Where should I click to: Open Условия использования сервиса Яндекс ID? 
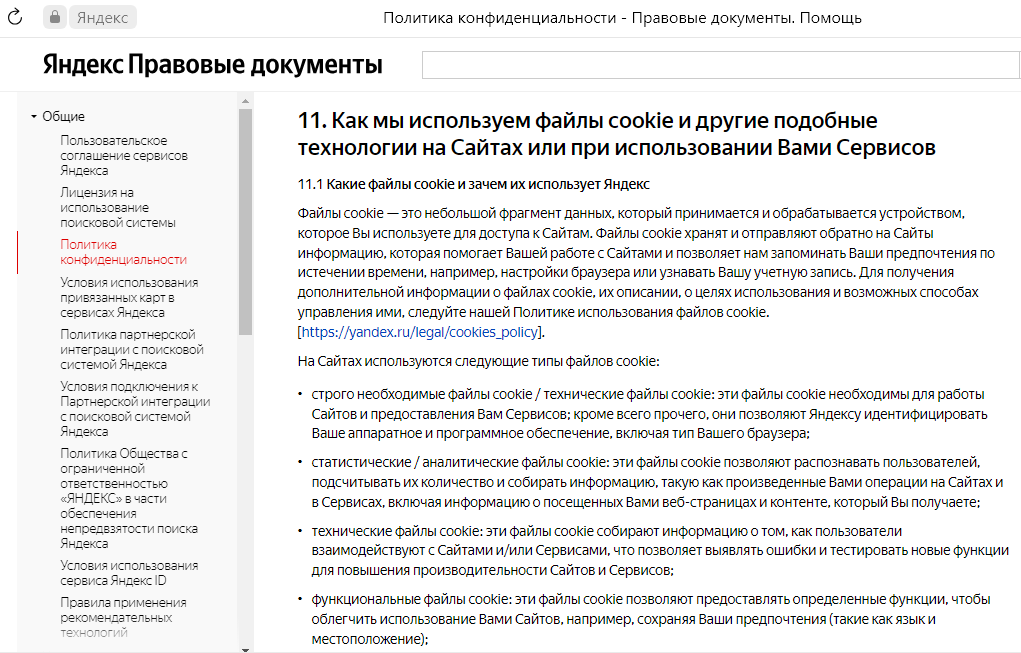tap(129, 573)
